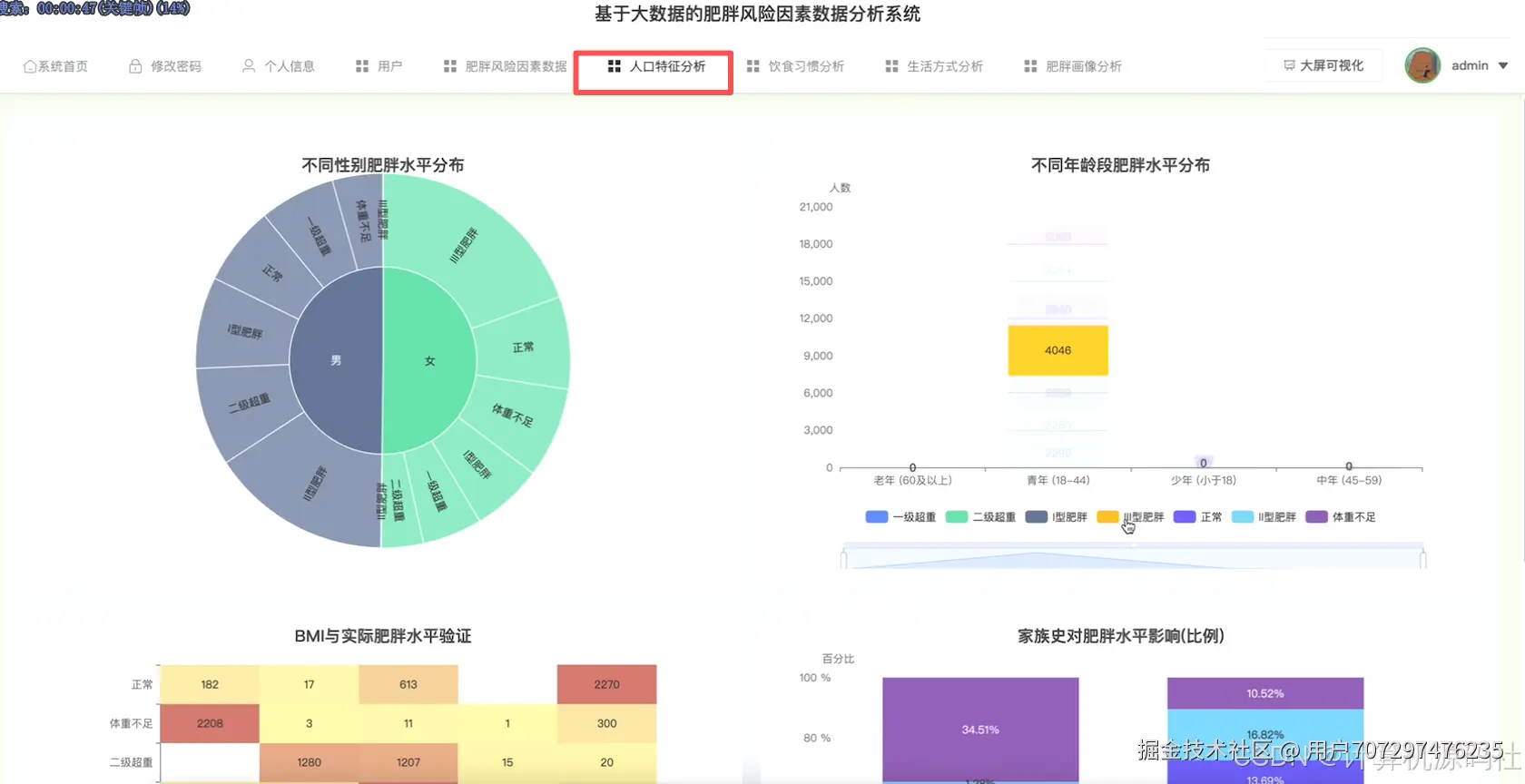The image size is (1525, 784).
Task: Click heatmap cell showing 1207
Action: click(408, 762)
